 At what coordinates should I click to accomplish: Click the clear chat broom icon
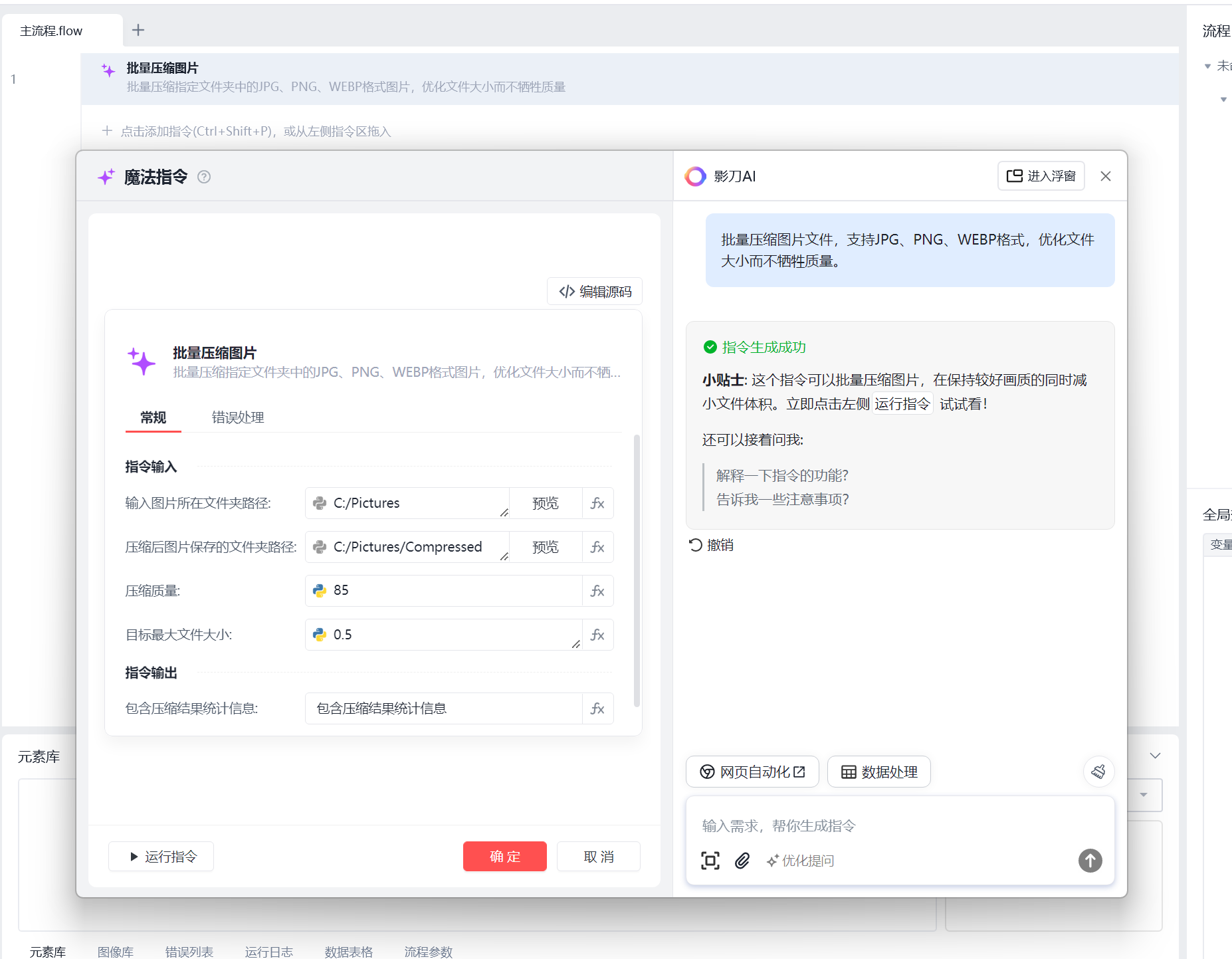click(x=1098, y=772)
